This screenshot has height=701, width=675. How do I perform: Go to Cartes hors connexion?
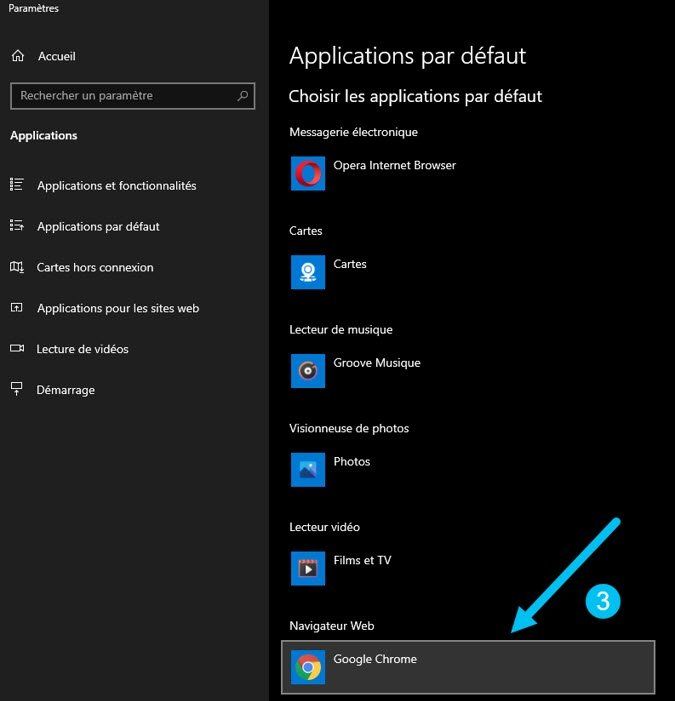click(x=95, y=267)
